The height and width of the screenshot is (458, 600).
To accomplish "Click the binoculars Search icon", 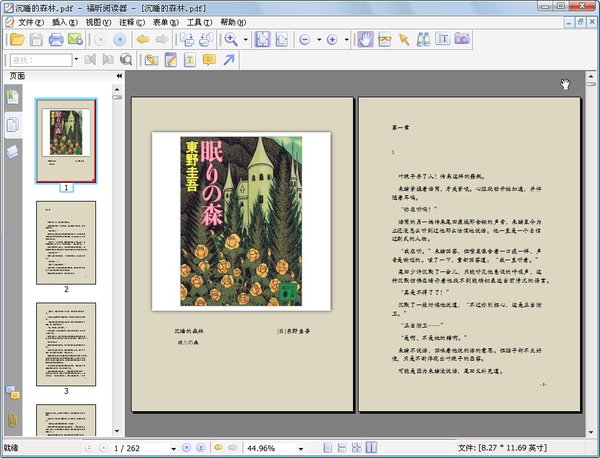I will click(422, 40).
